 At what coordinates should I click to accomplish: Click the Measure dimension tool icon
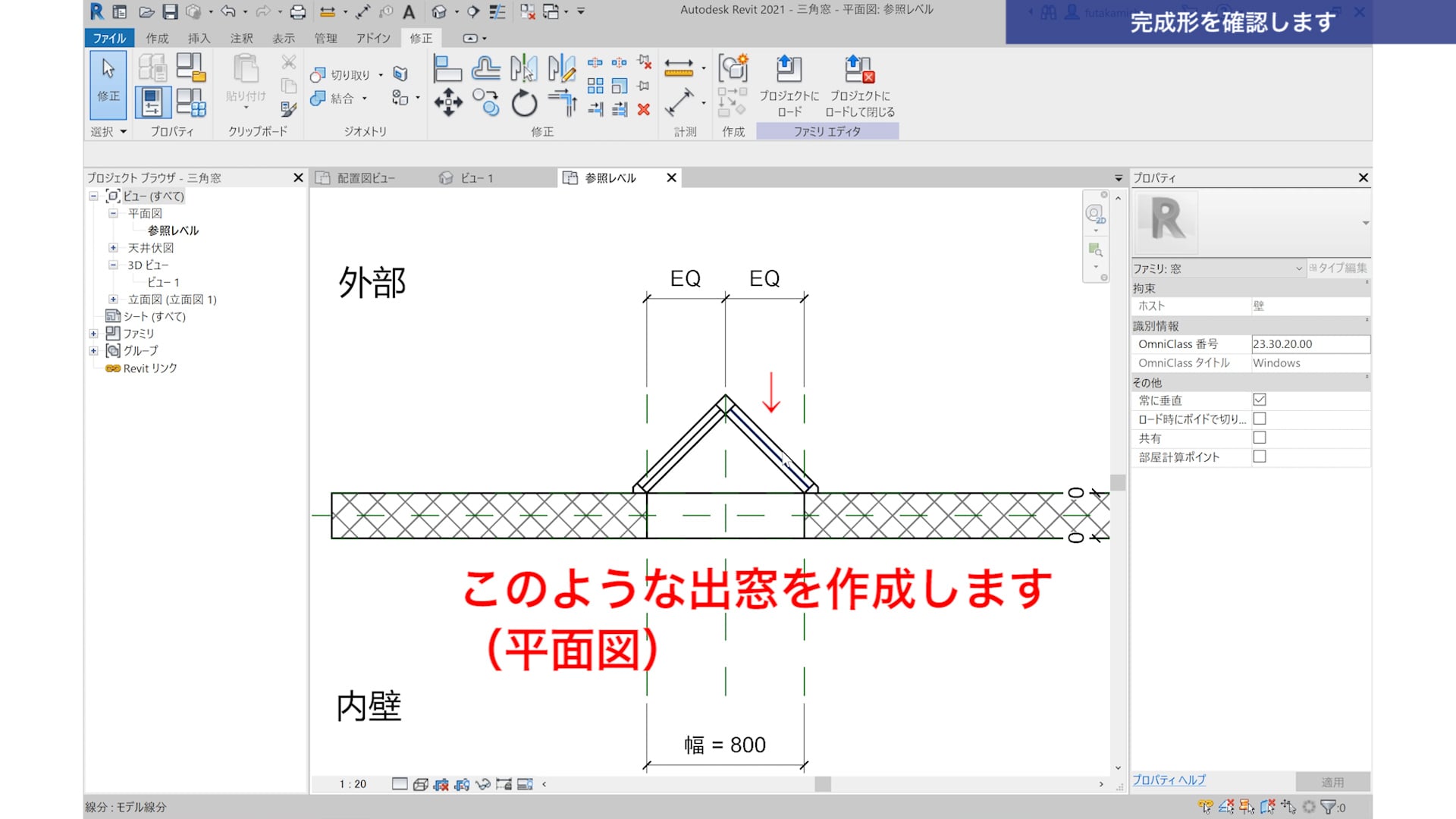pos(678,69)
